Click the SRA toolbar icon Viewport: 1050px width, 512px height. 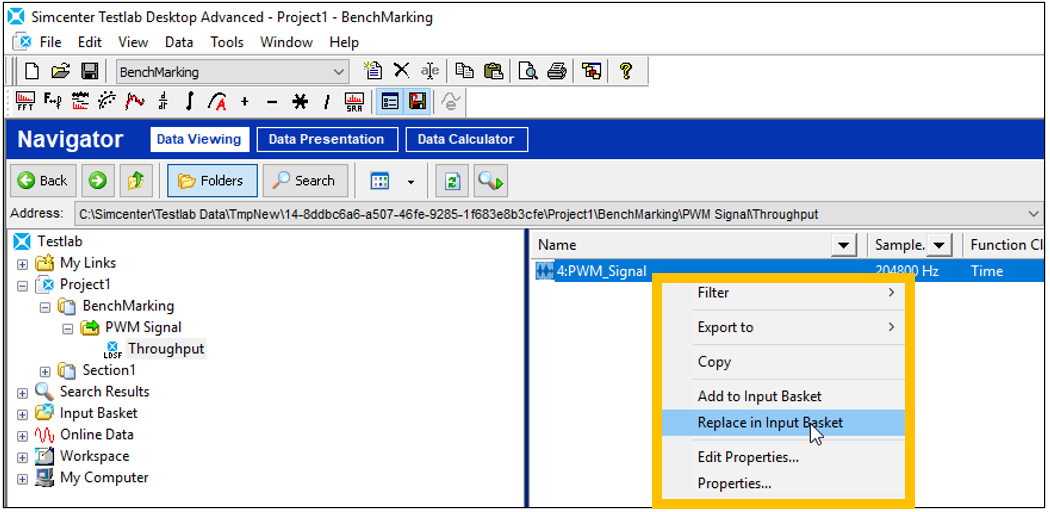[354, 102]
